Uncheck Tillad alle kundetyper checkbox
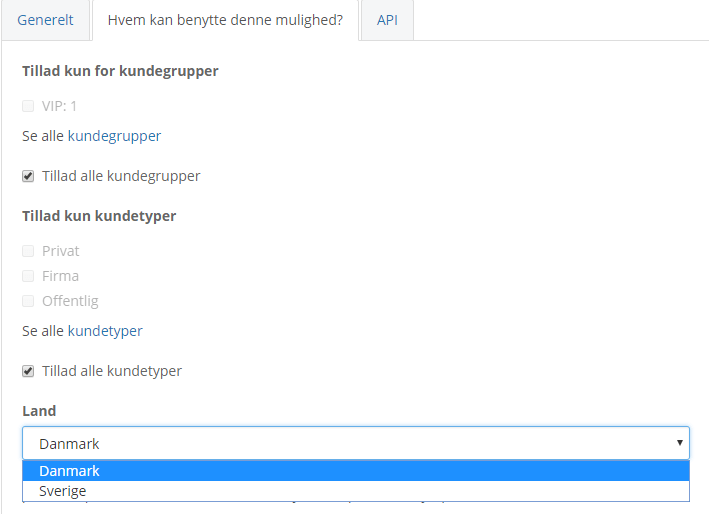Screen dimensions: 709x514 [28, 371]
